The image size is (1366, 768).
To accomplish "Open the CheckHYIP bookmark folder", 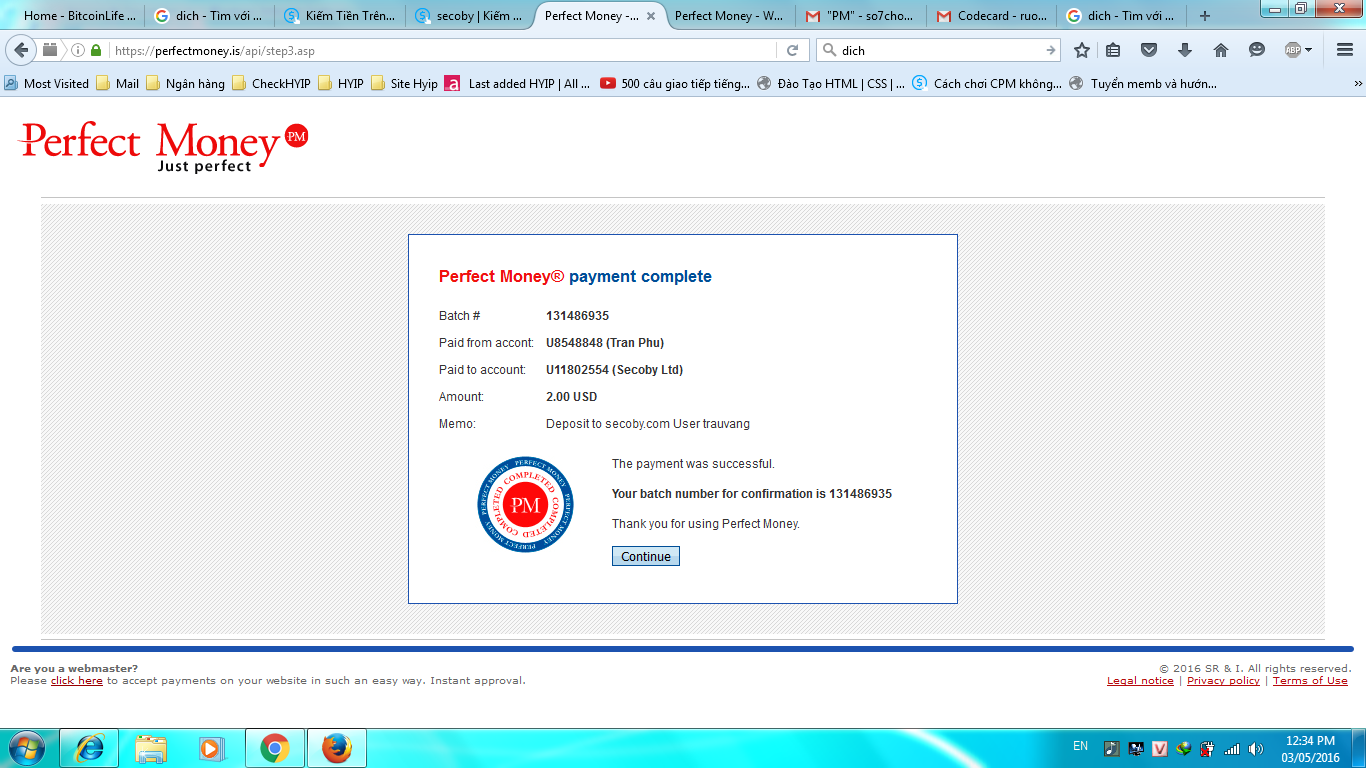I will coord(272,84).
